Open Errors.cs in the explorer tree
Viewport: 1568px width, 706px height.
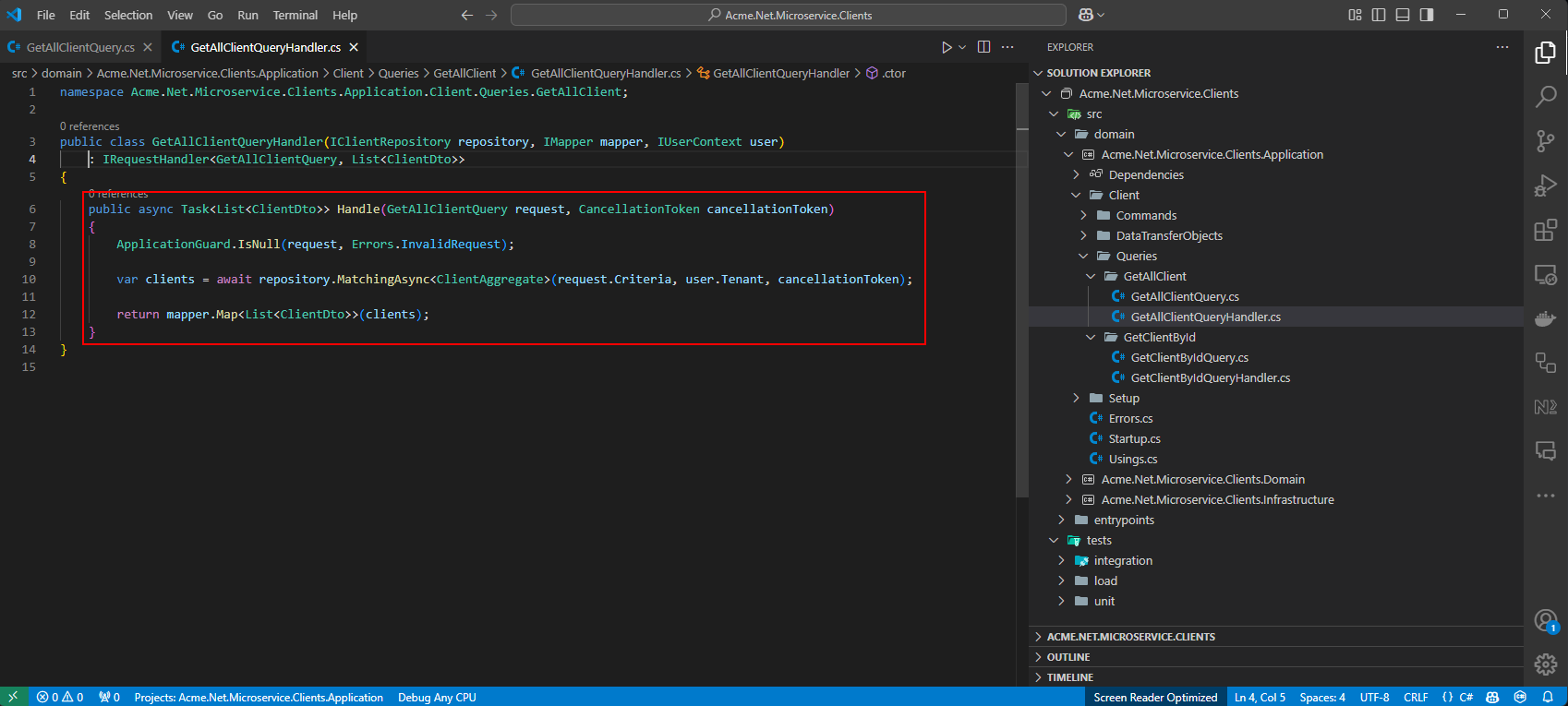(1130, 418)
